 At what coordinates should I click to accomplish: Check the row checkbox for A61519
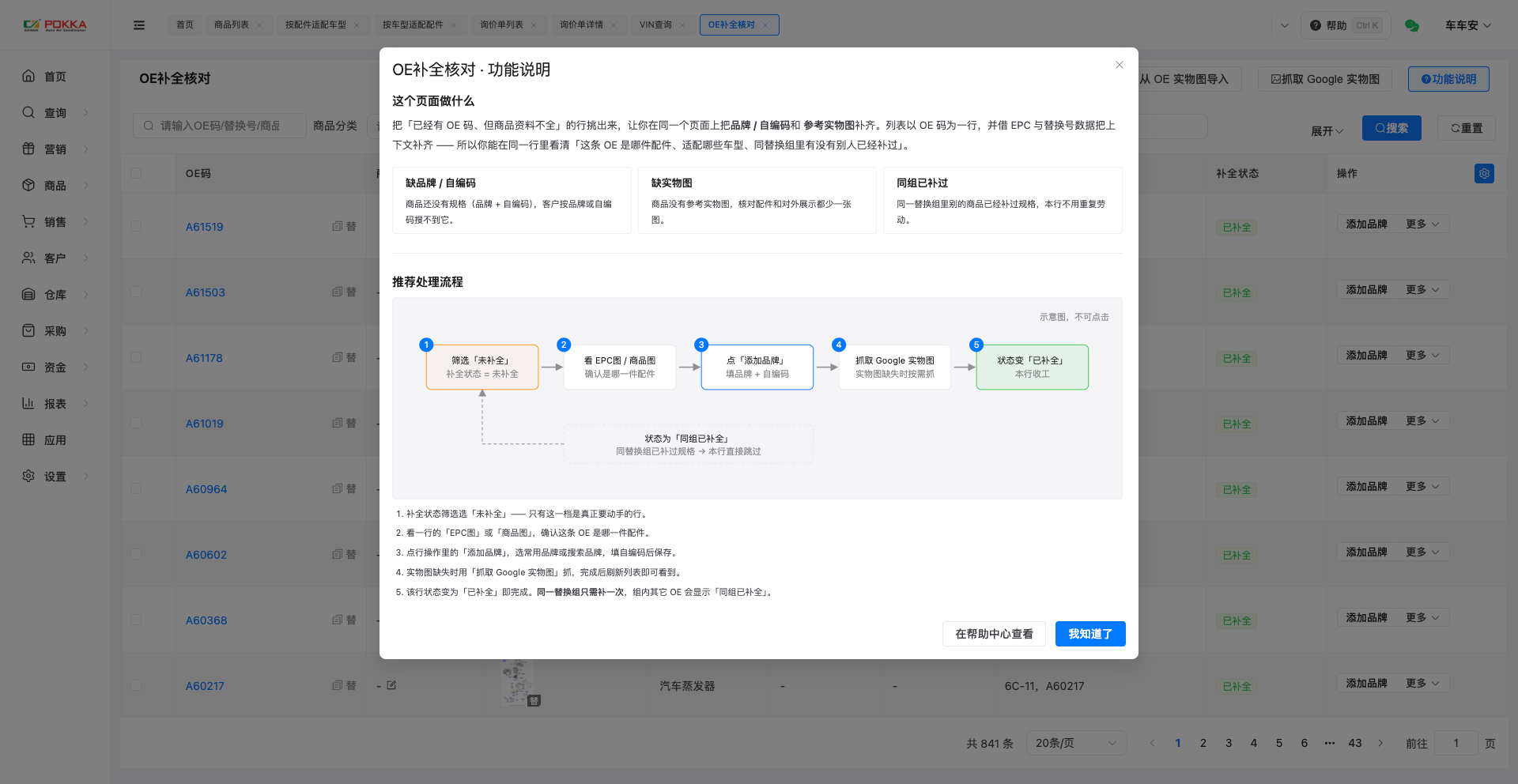pos(136,226)
